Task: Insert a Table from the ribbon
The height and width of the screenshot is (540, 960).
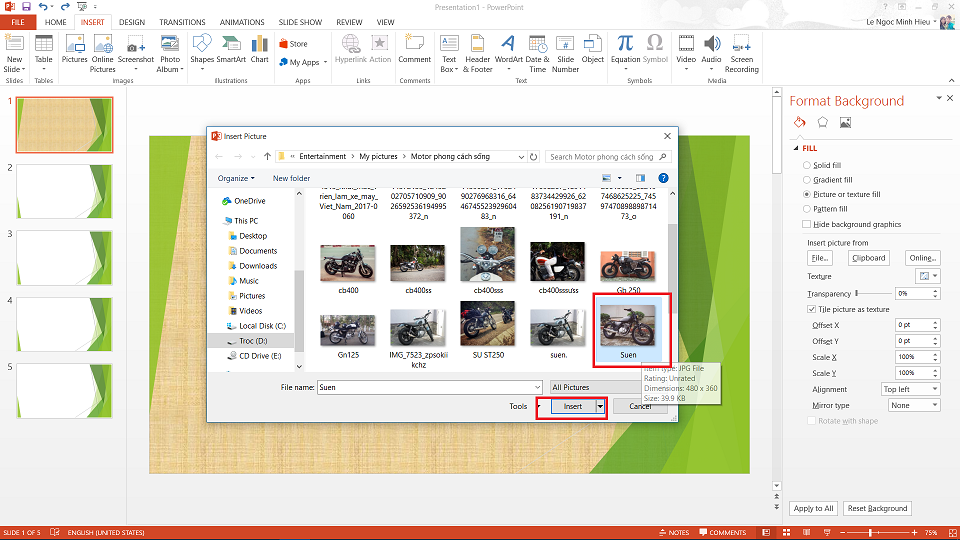Action: [x=43, y=53]
